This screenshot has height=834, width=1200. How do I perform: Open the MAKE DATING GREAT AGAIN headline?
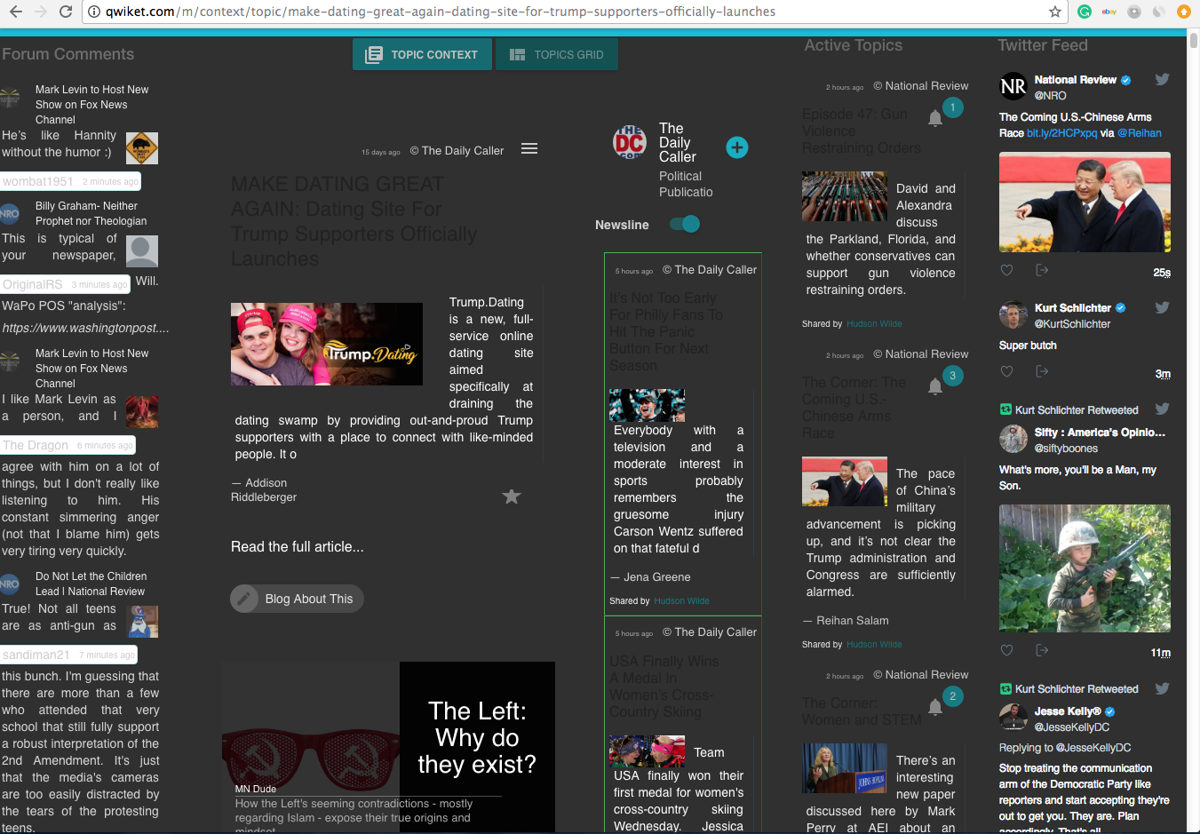tap(354, 221)
